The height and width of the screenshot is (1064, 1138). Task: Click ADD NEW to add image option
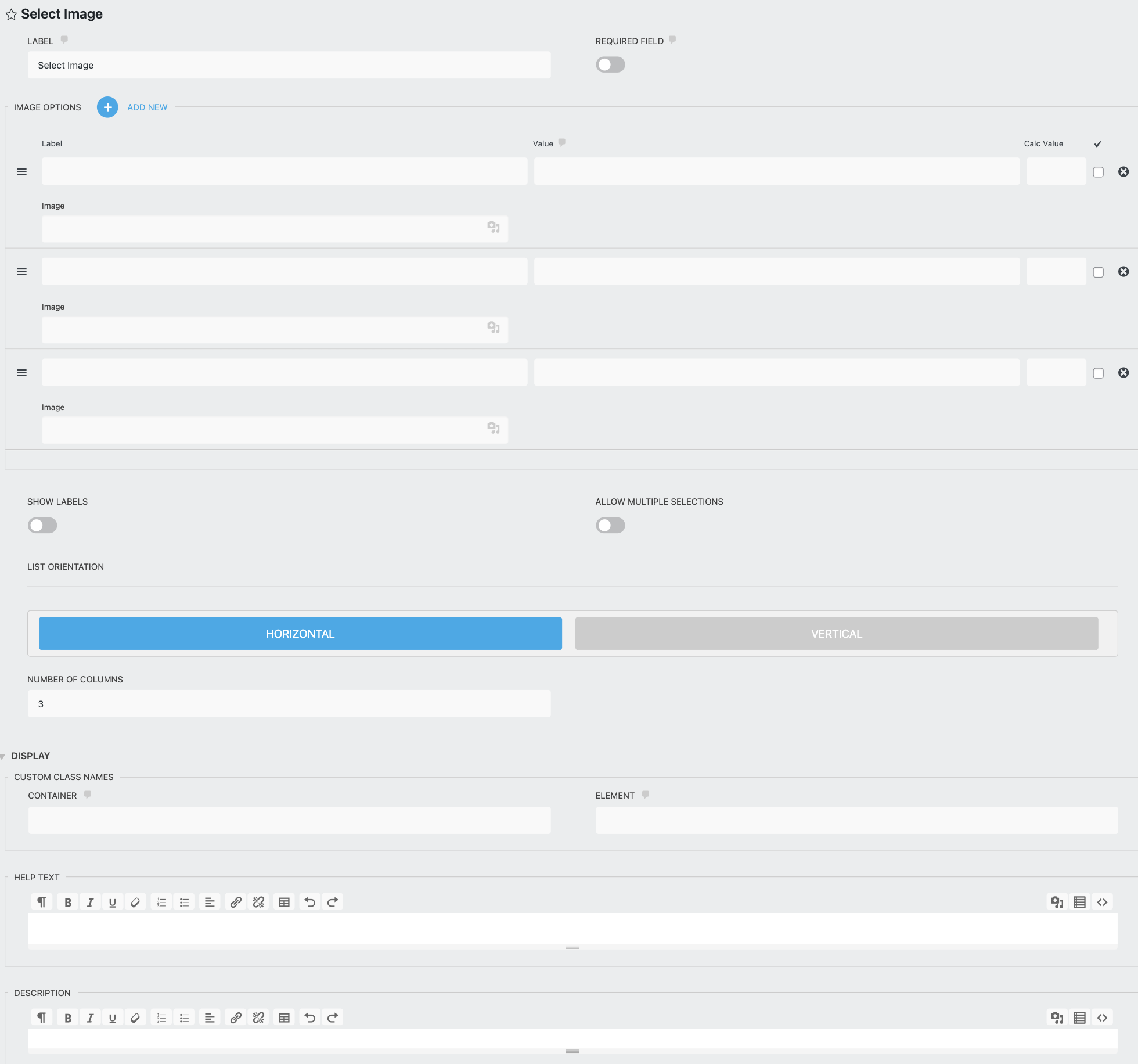click(x=146, y=107)
